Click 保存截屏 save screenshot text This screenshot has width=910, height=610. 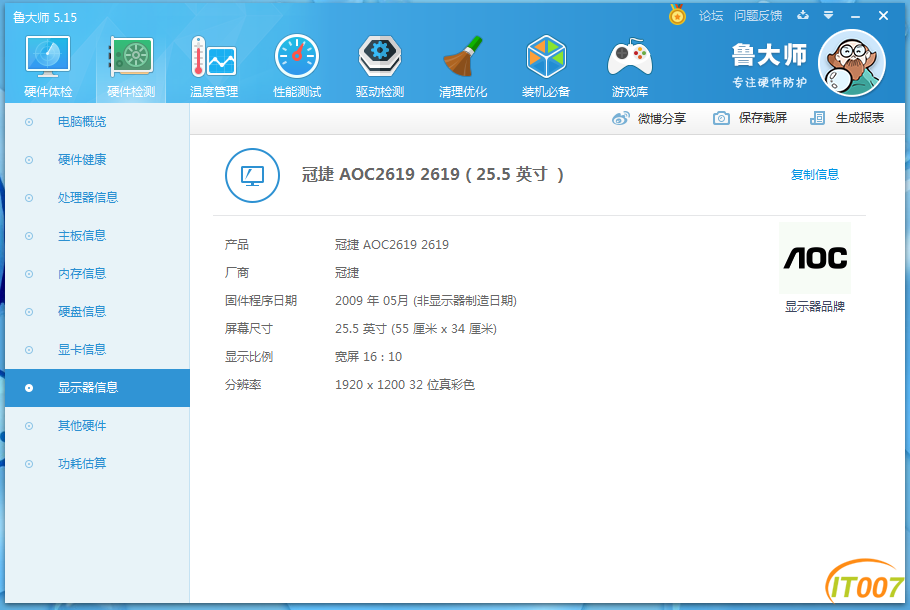[763, 118]
